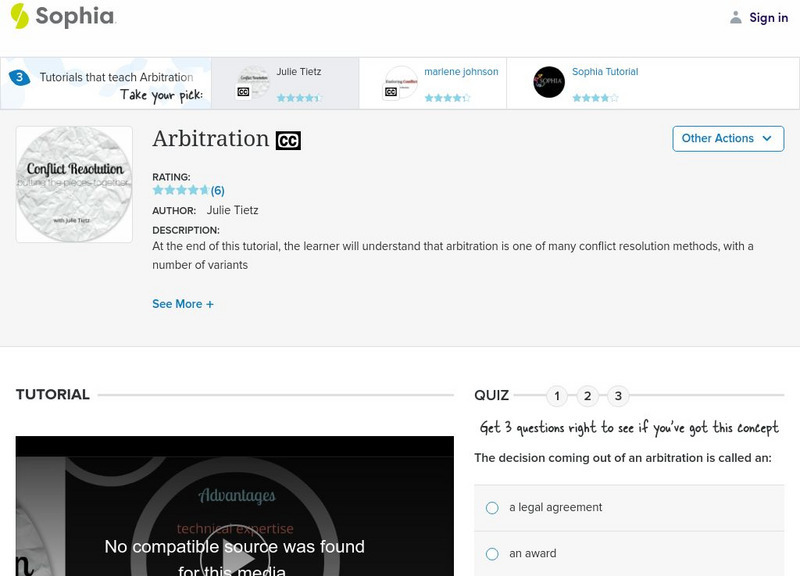Click the CC badge next to Arbitration title
The height and width of the screenshot is (576, 800).
(x=288, y=140)
